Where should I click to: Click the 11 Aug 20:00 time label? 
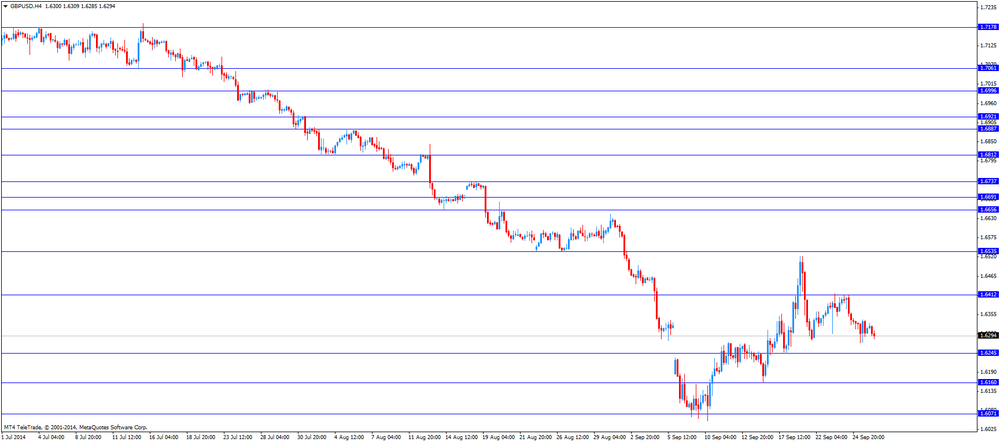tap(425, 438)
